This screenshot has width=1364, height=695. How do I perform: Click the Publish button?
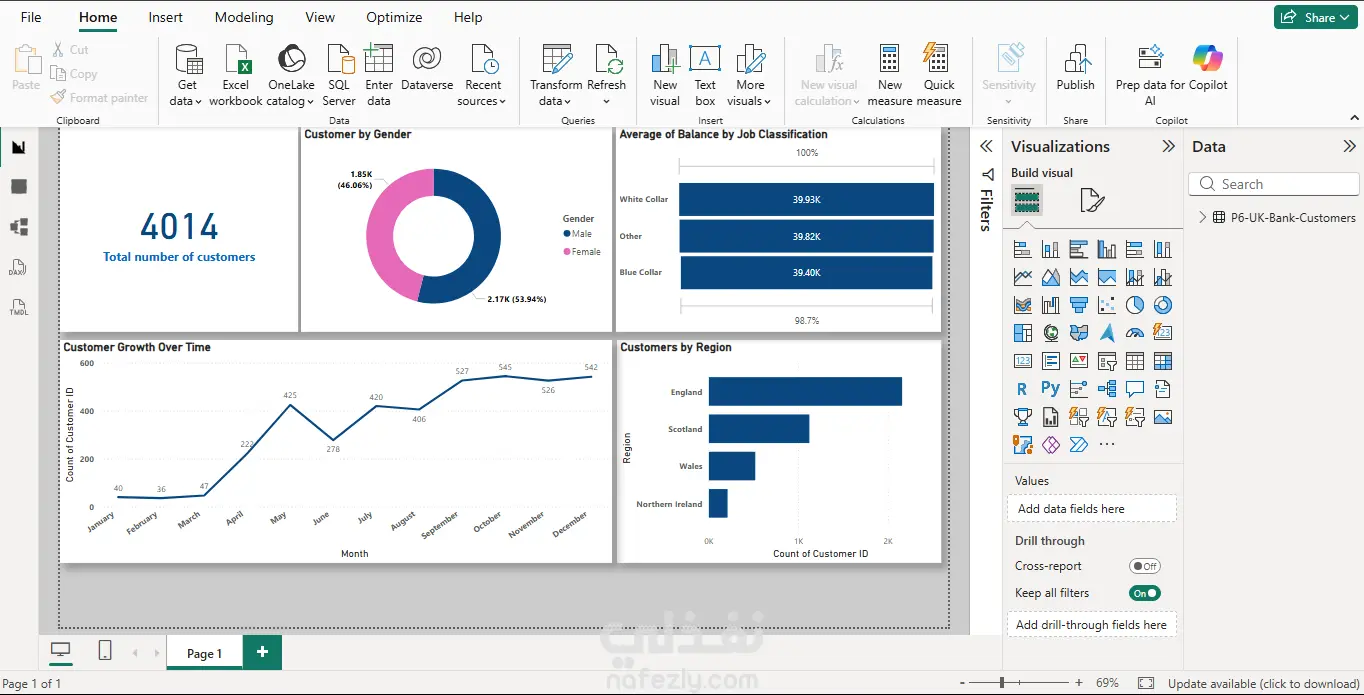tap(1076, 68)
